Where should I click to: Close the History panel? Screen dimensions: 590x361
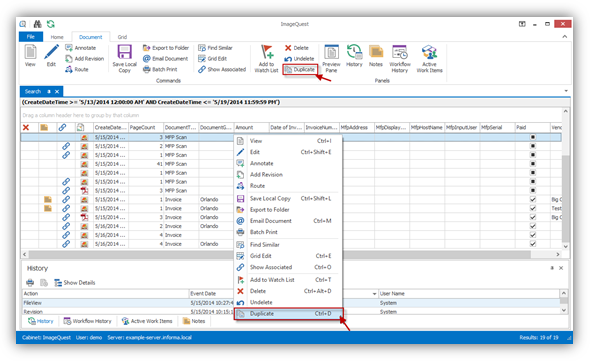561,268
